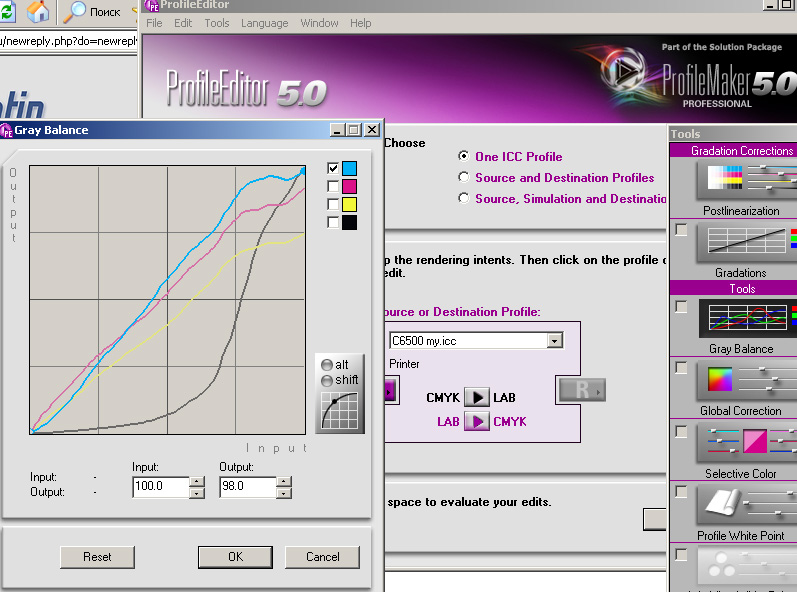Viewport: 797px width, 592px height.
Task: Select Source and Destination Profiles option
Action: click(x=463, y=177)
